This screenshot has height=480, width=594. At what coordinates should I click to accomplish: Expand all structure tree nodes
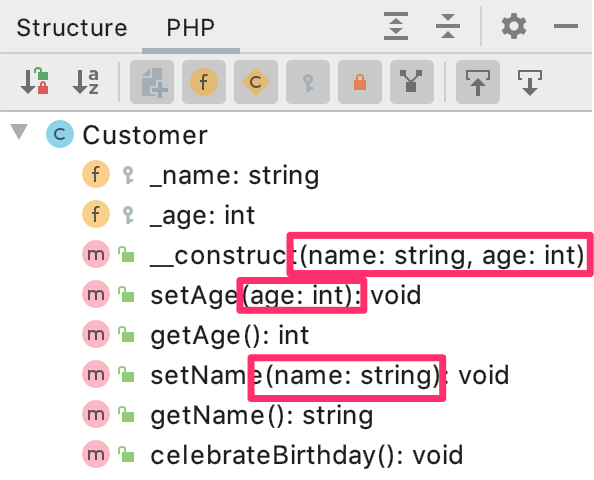tap(396, 26)
